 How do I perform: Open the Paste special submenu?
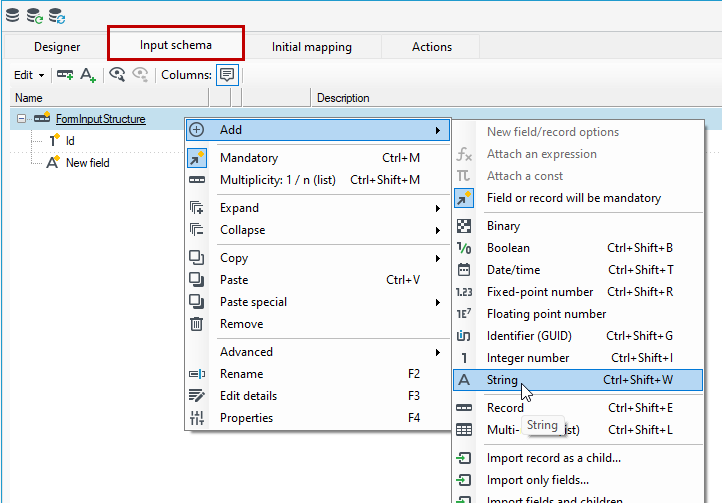pos(318,302)
